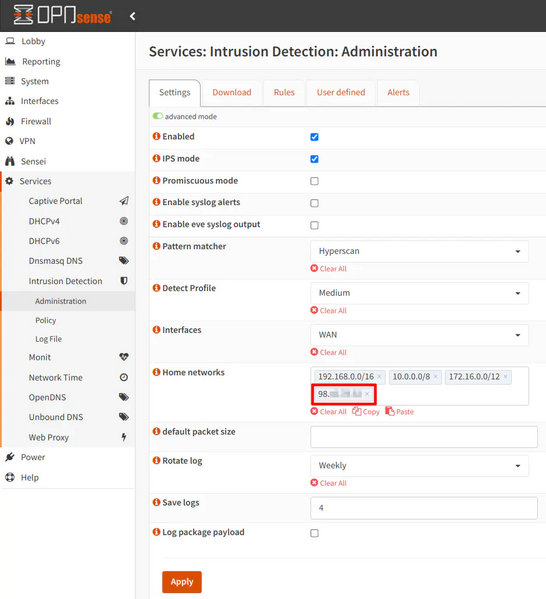Show help for Save logs info icon

[x=156, y=502]
